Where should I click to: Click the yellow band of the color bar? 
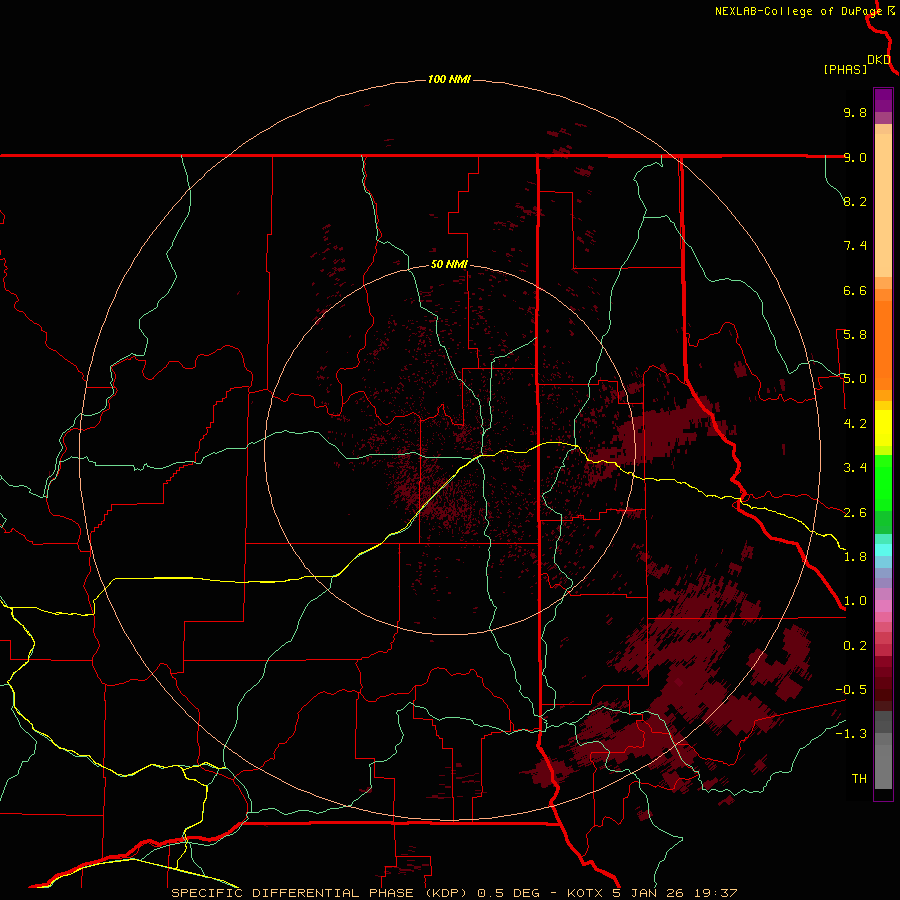(x=883, y=428)
